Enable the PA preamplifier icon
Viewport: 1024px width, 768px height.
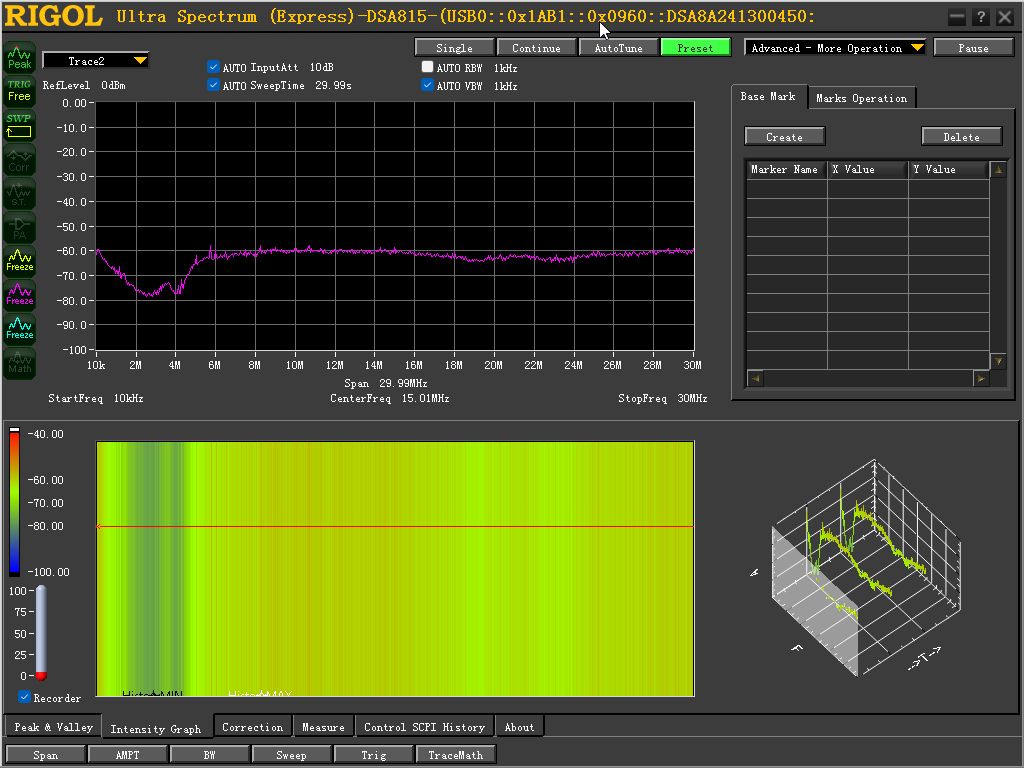click(x=20, y=227)
